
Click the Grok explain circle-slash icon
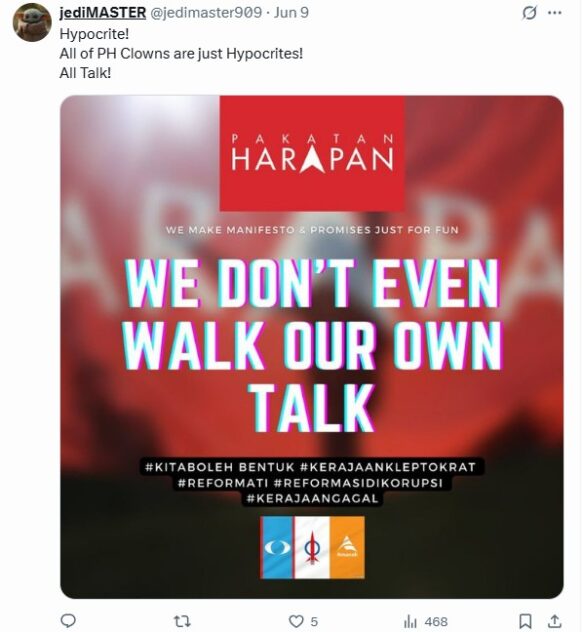[x=529, y=13]
